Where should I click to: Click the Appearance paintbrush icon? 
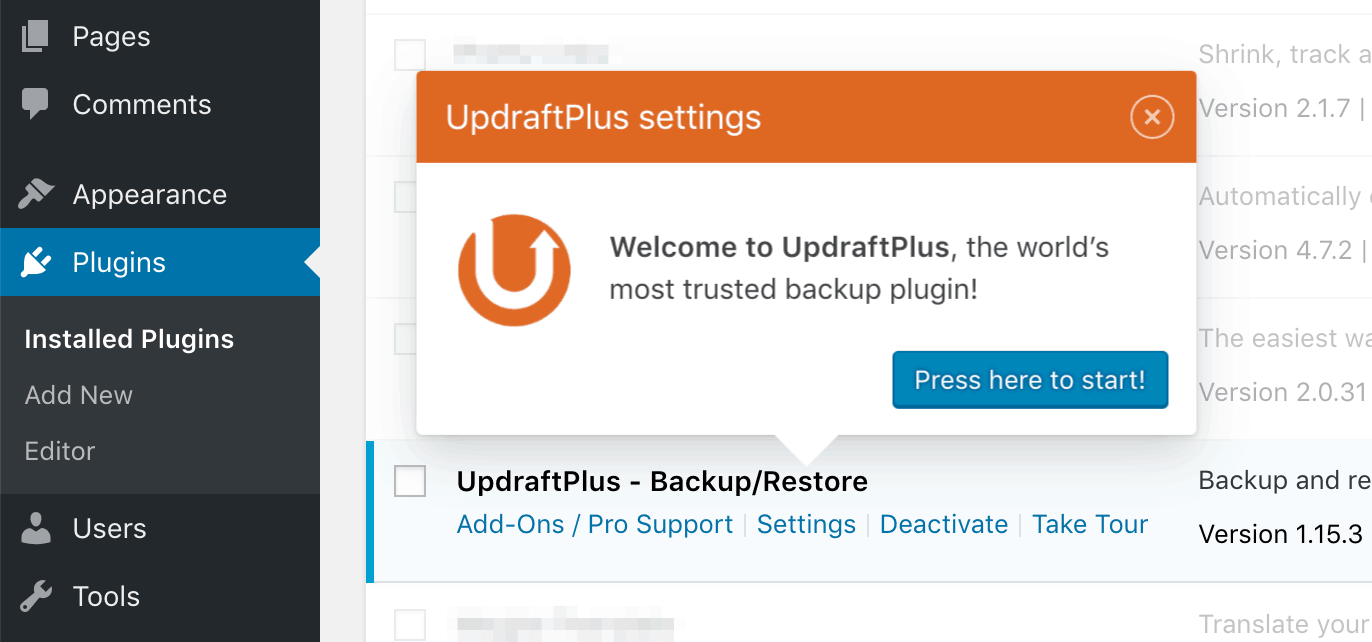point(35,194)
